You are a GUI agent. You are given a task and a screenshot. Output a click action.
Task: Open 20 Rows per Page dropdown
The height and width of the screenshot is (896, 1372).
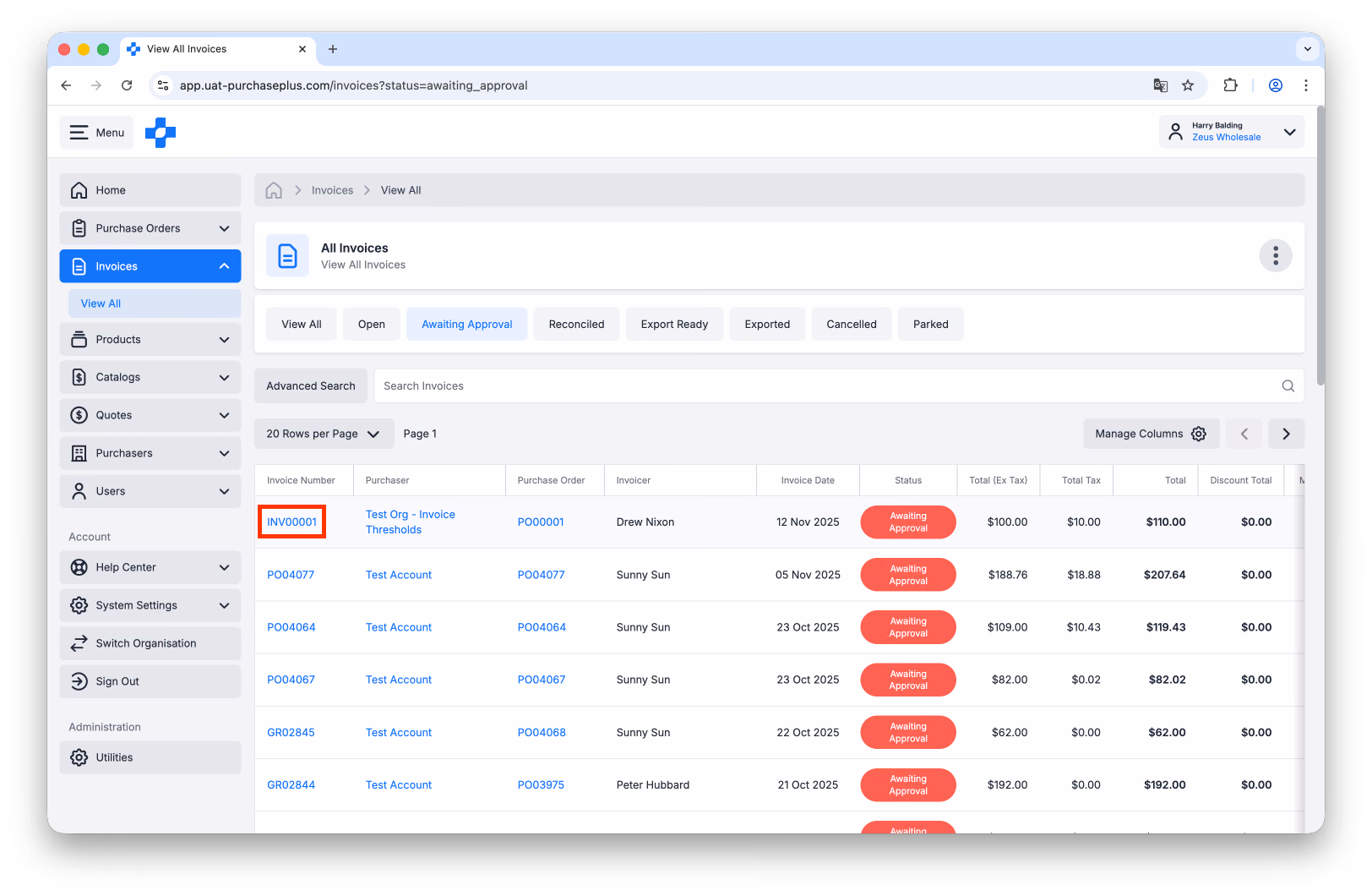(x=324, y=434)
